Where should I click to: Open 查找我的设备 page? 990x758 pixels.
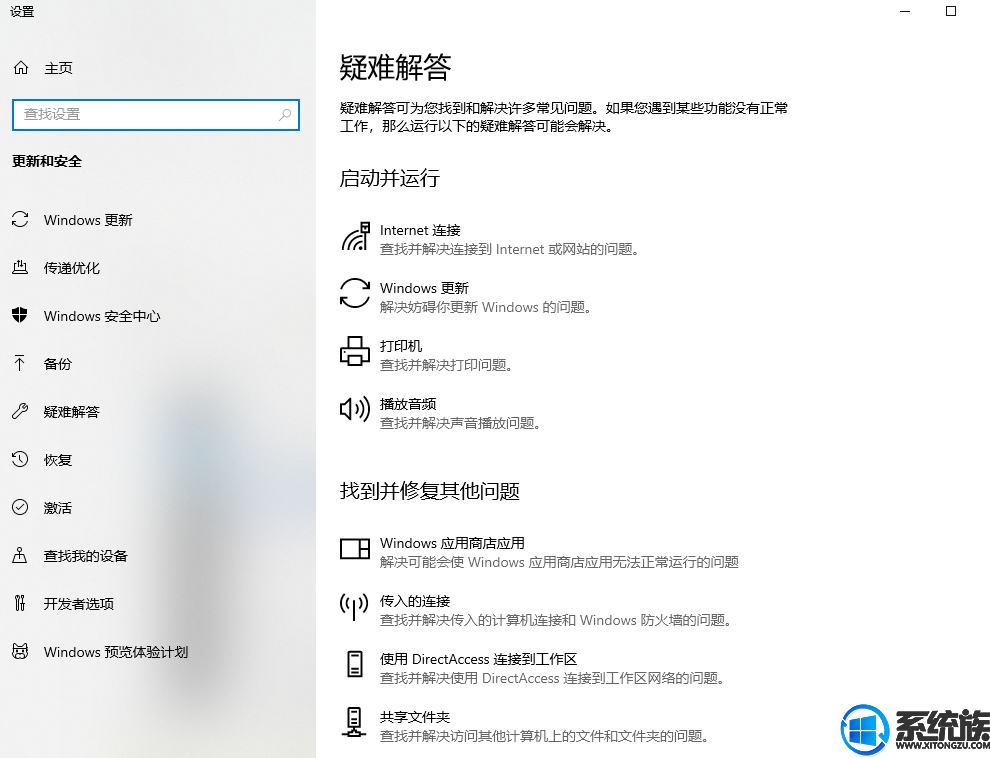85,556
